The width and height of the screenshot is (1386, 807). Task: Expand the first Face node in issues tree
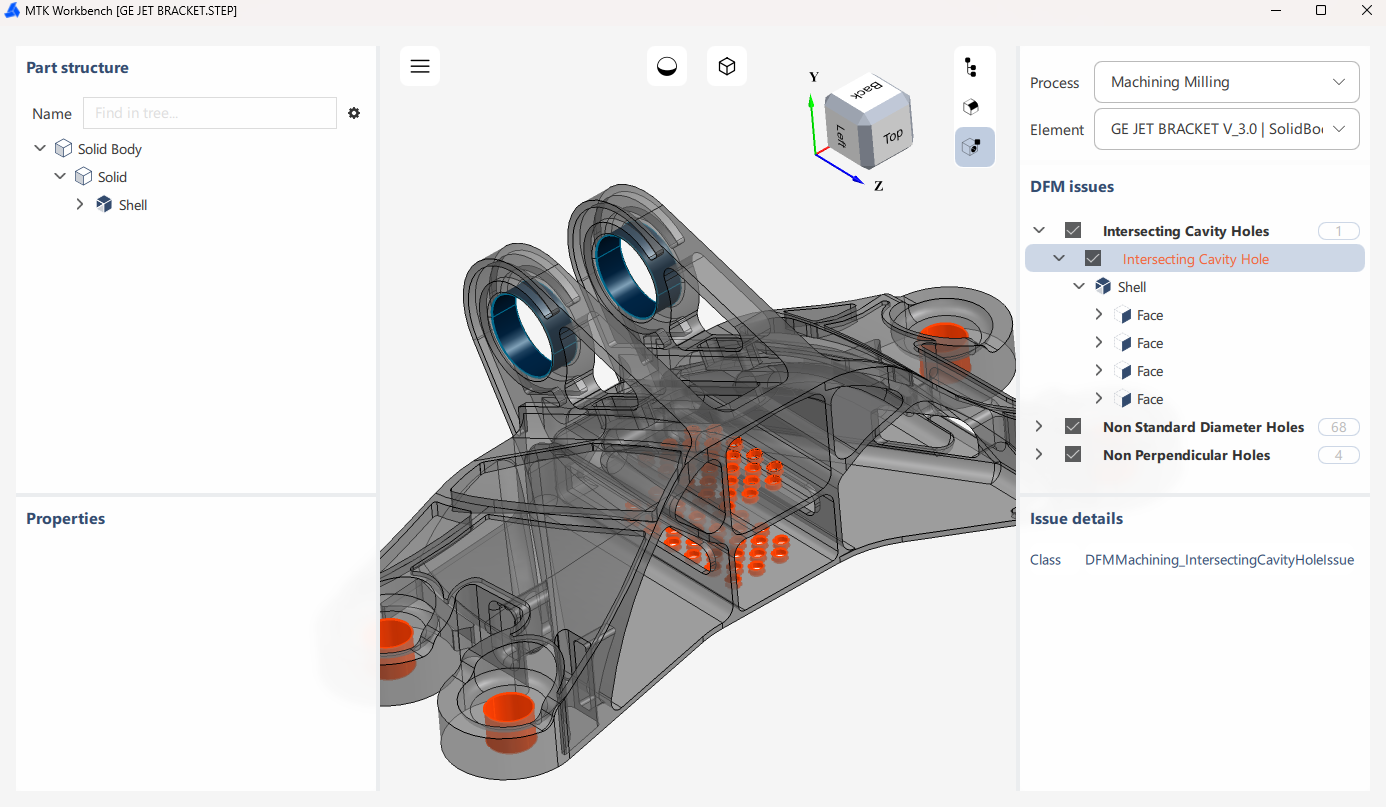coord(1098,314)
